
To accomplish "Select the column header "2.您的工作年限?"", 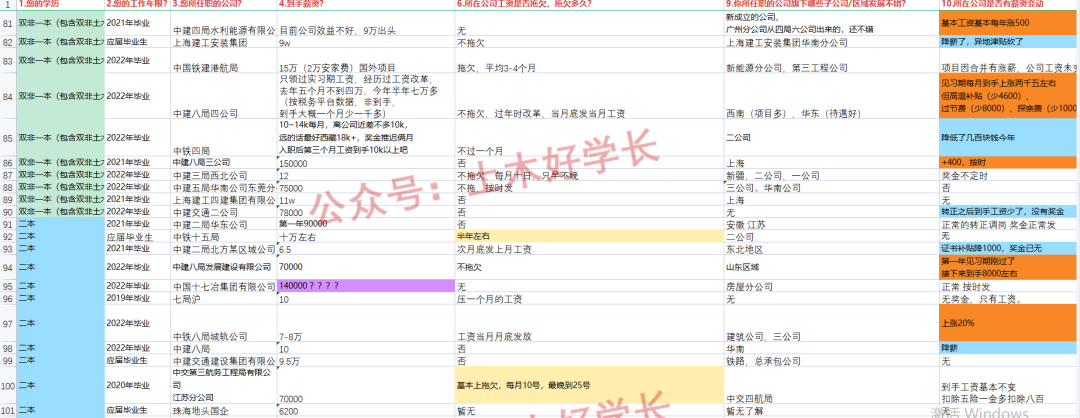I will click(138, 4).
